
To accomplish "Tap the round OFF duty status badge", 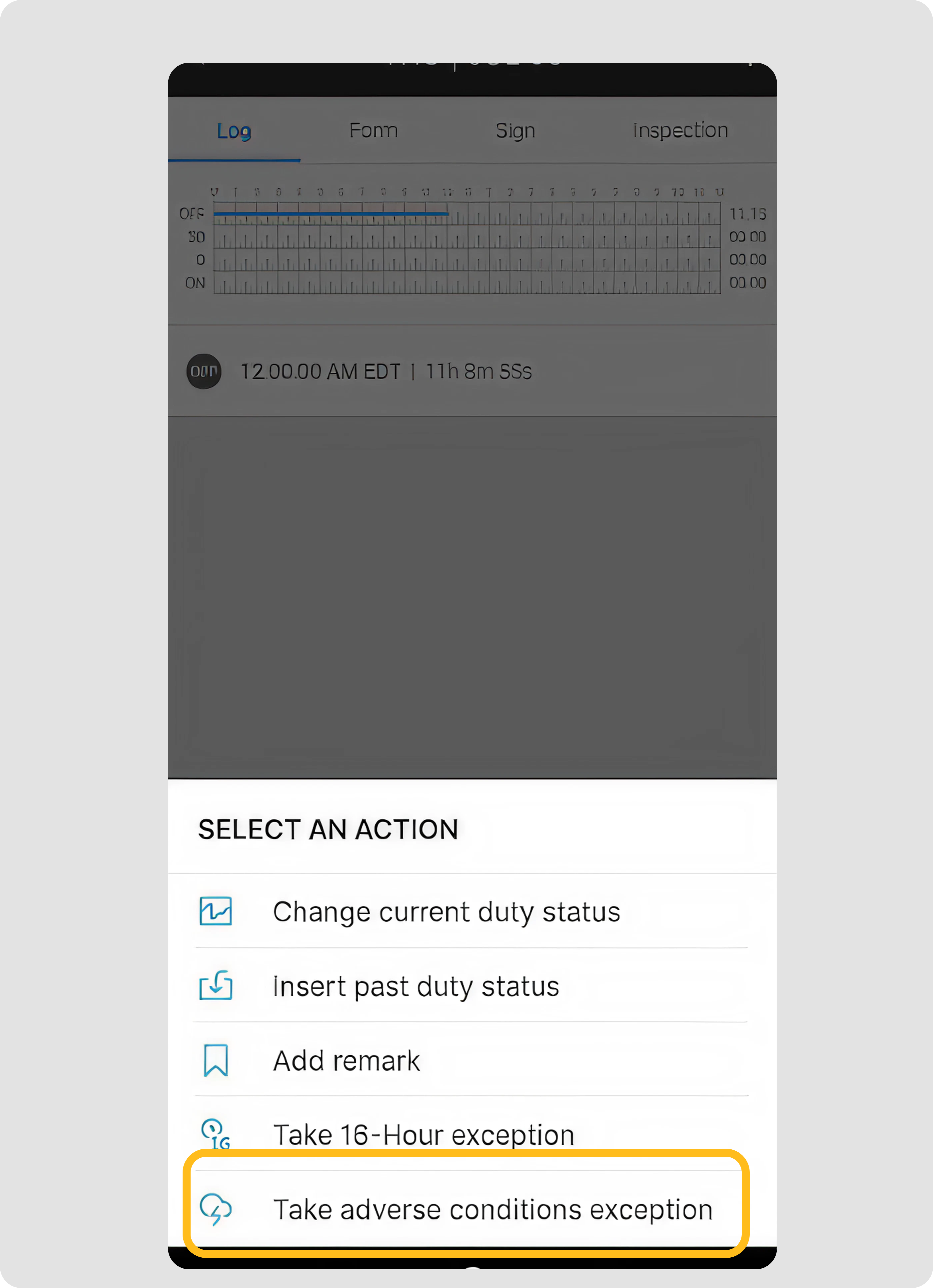I will 204,371.
